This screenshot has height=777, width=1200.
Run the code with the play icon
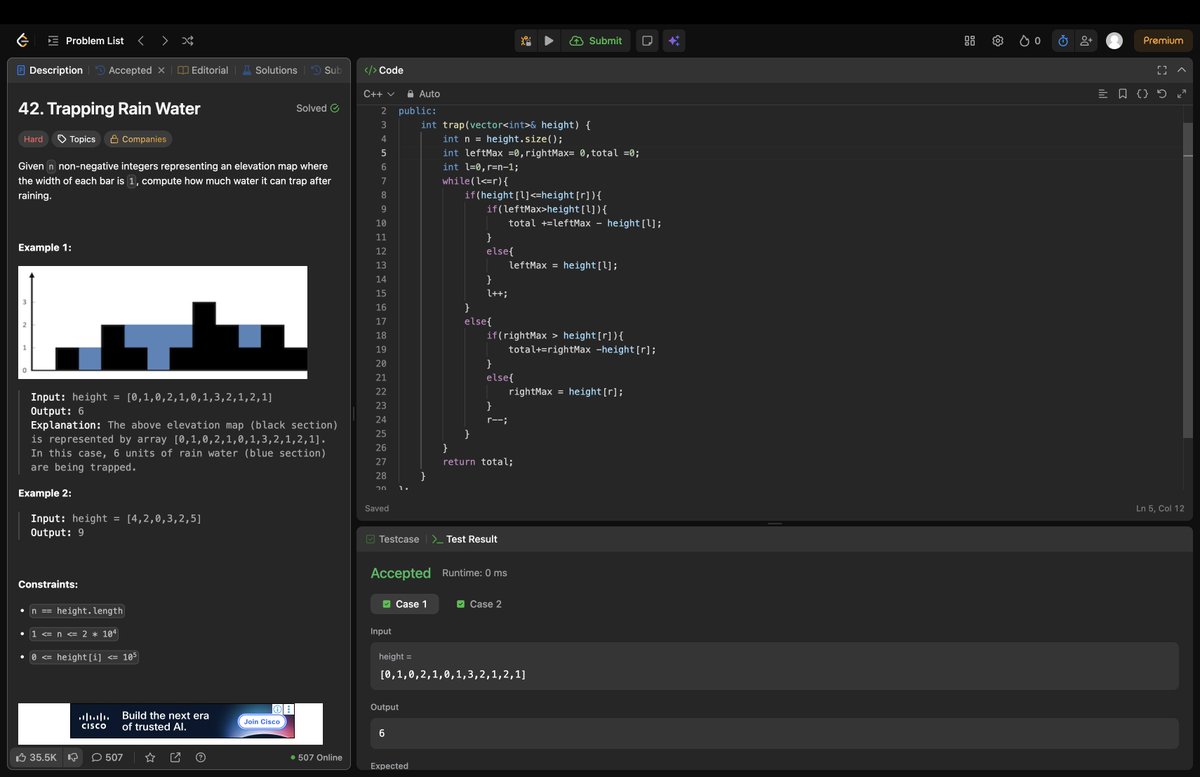click(549, 41)
